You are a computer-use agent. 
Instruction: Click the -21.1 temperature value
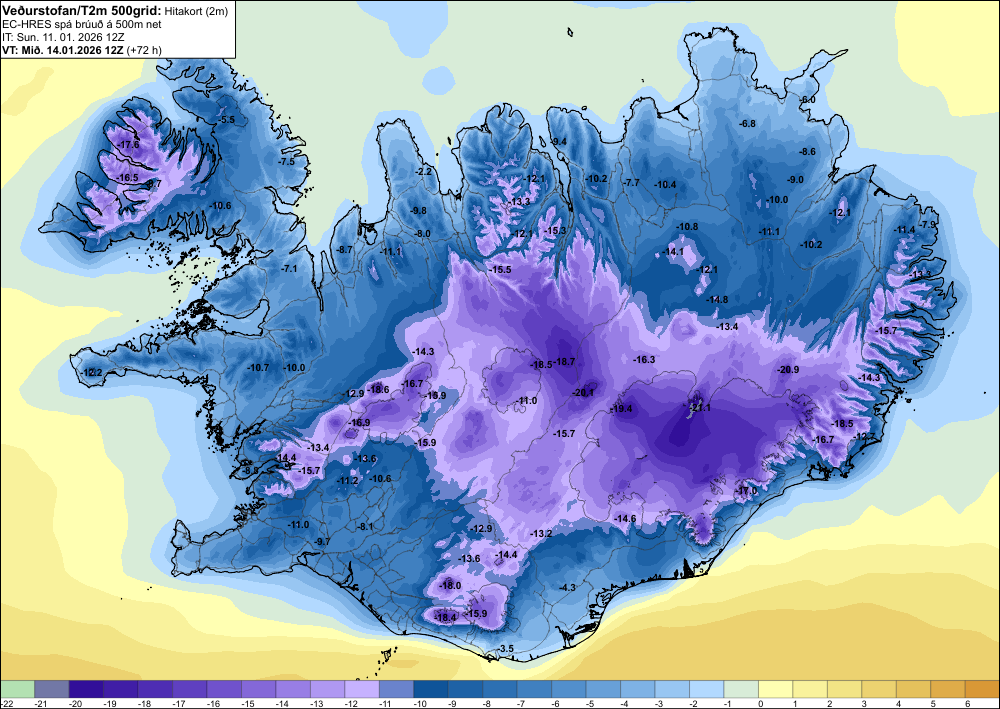700,407
